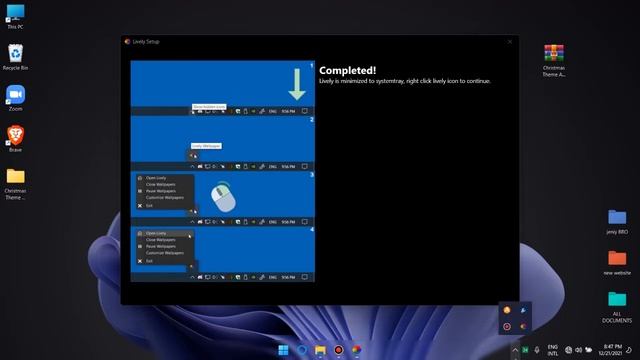
Task: Click the Lively Setup title bar text
Action: point(146,42)
